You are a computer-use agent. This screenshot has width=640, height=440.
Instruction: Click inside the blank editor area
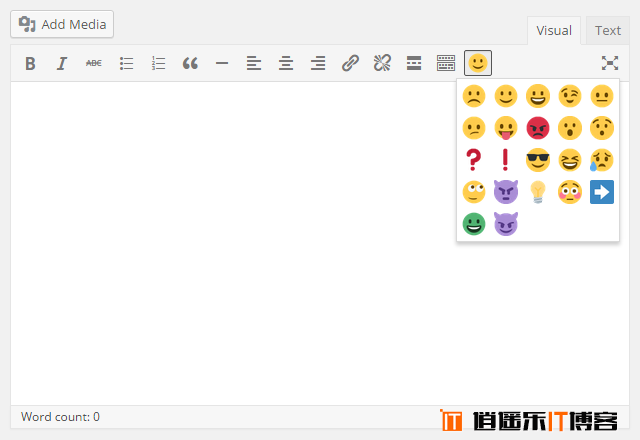230,250
